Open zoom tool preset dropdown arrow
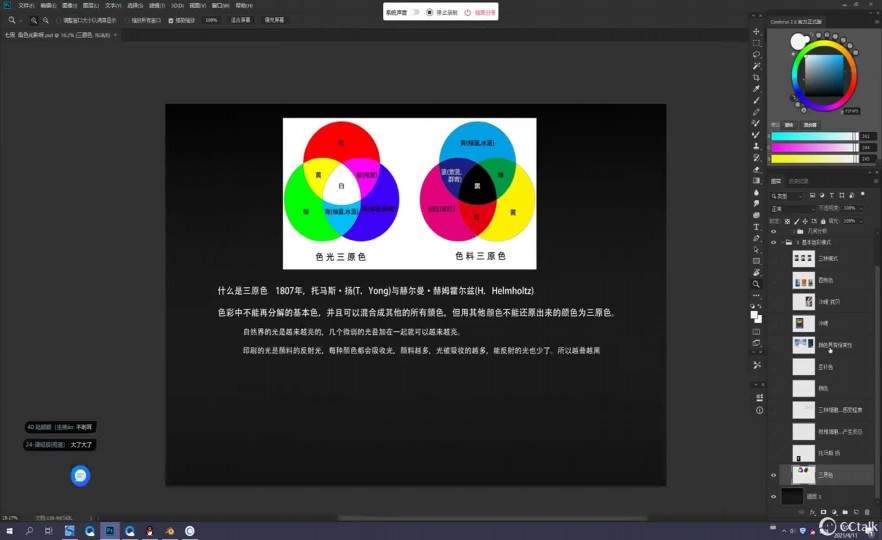Viewport: 882px width, 540px height. (21, 21)
